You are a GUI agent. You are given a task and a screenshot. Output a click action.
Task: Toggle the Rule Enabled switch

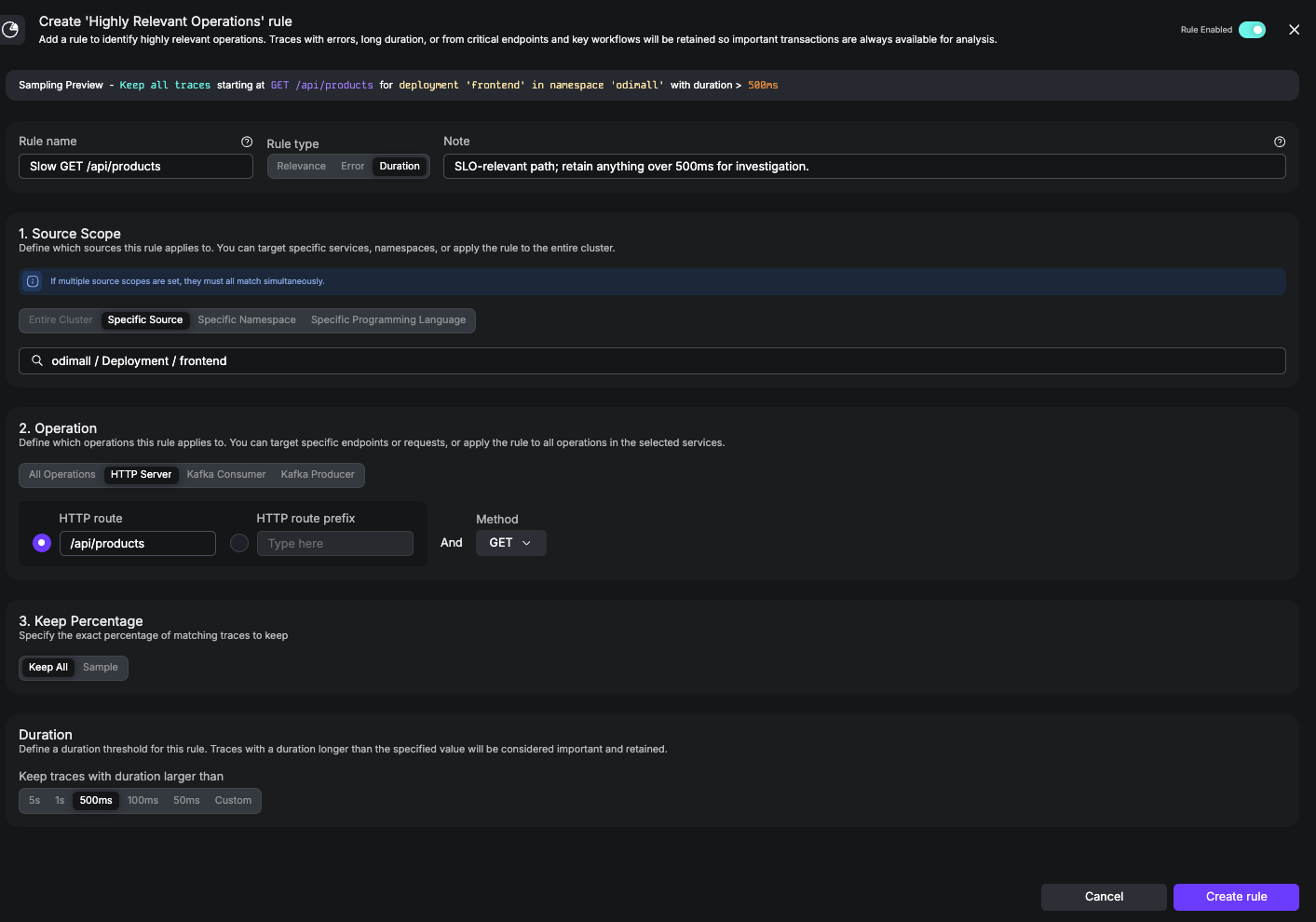click(1252, 30)
